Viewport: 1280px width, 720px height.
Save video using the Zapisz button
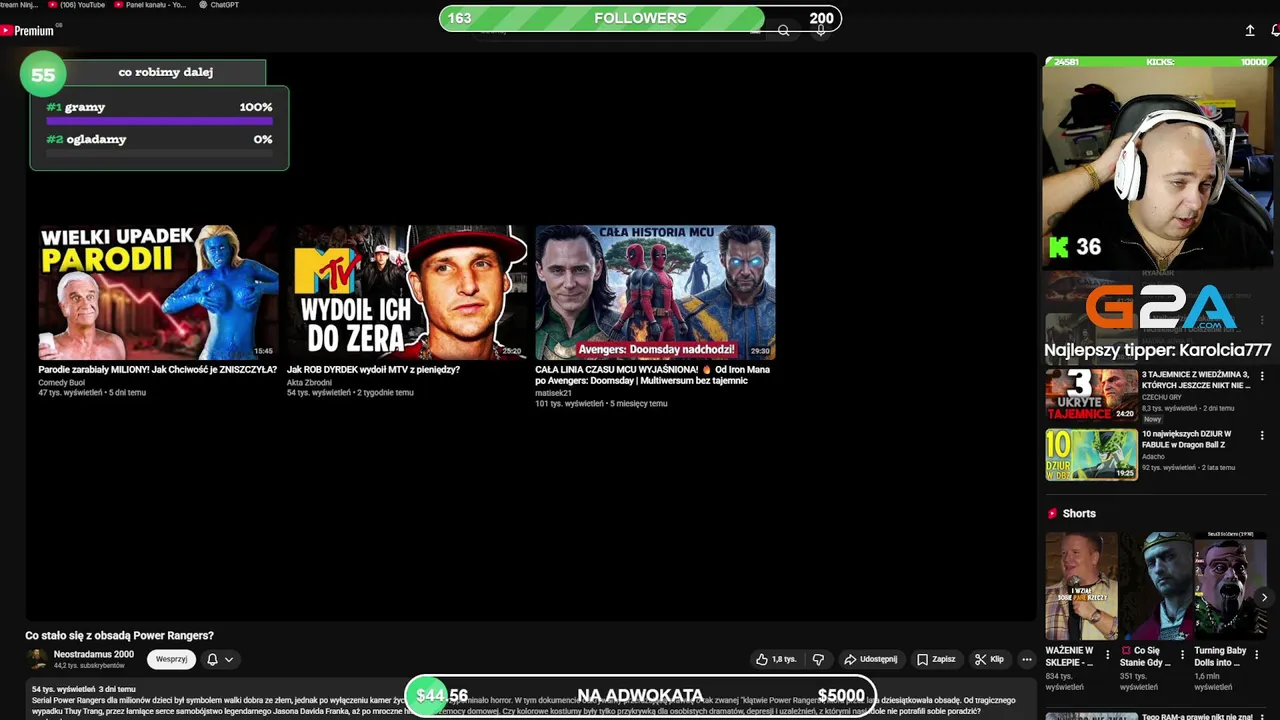(937, 660)
